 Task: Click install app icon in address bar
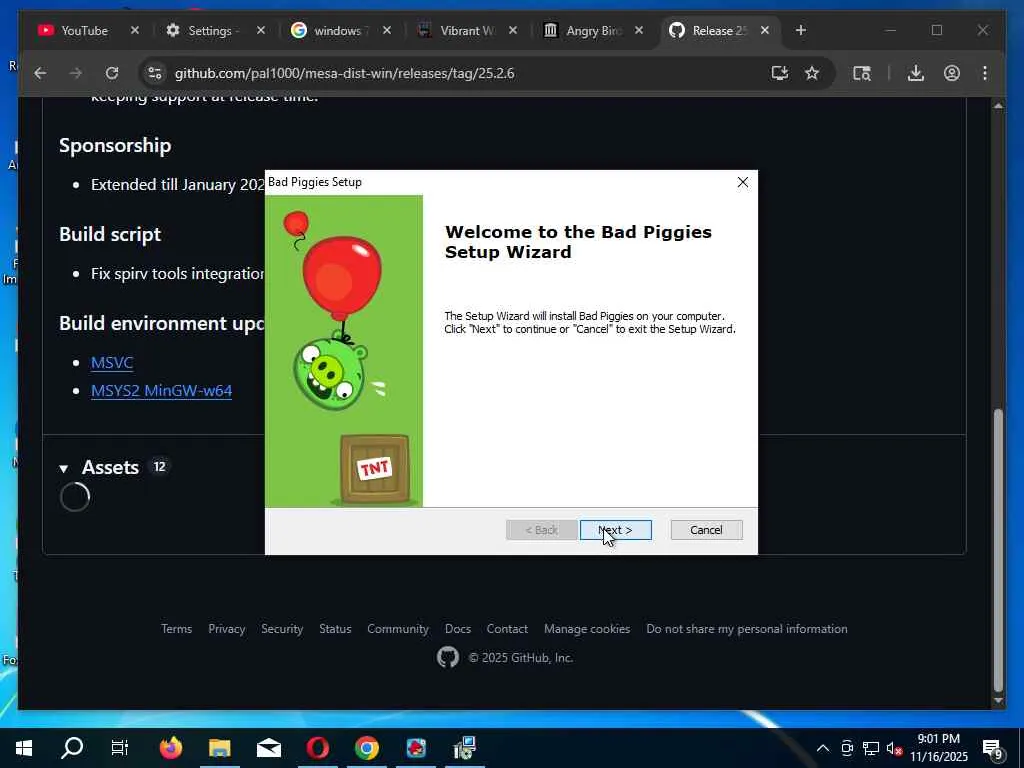[779, 73]
